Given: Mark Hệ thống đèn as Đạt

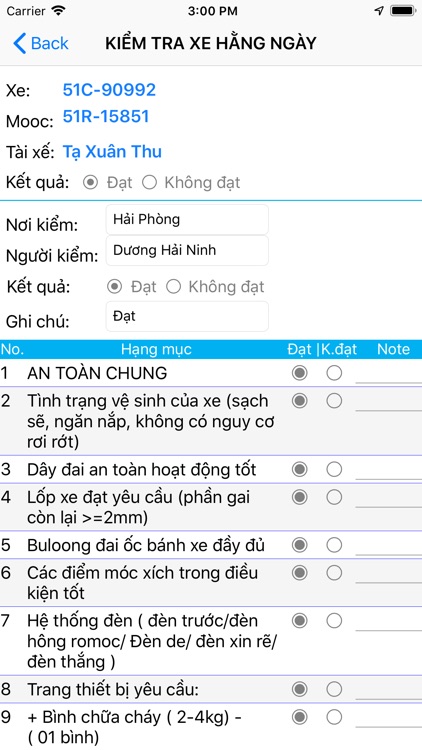Looking at the screenshot, I should click(x=300, y=621).
